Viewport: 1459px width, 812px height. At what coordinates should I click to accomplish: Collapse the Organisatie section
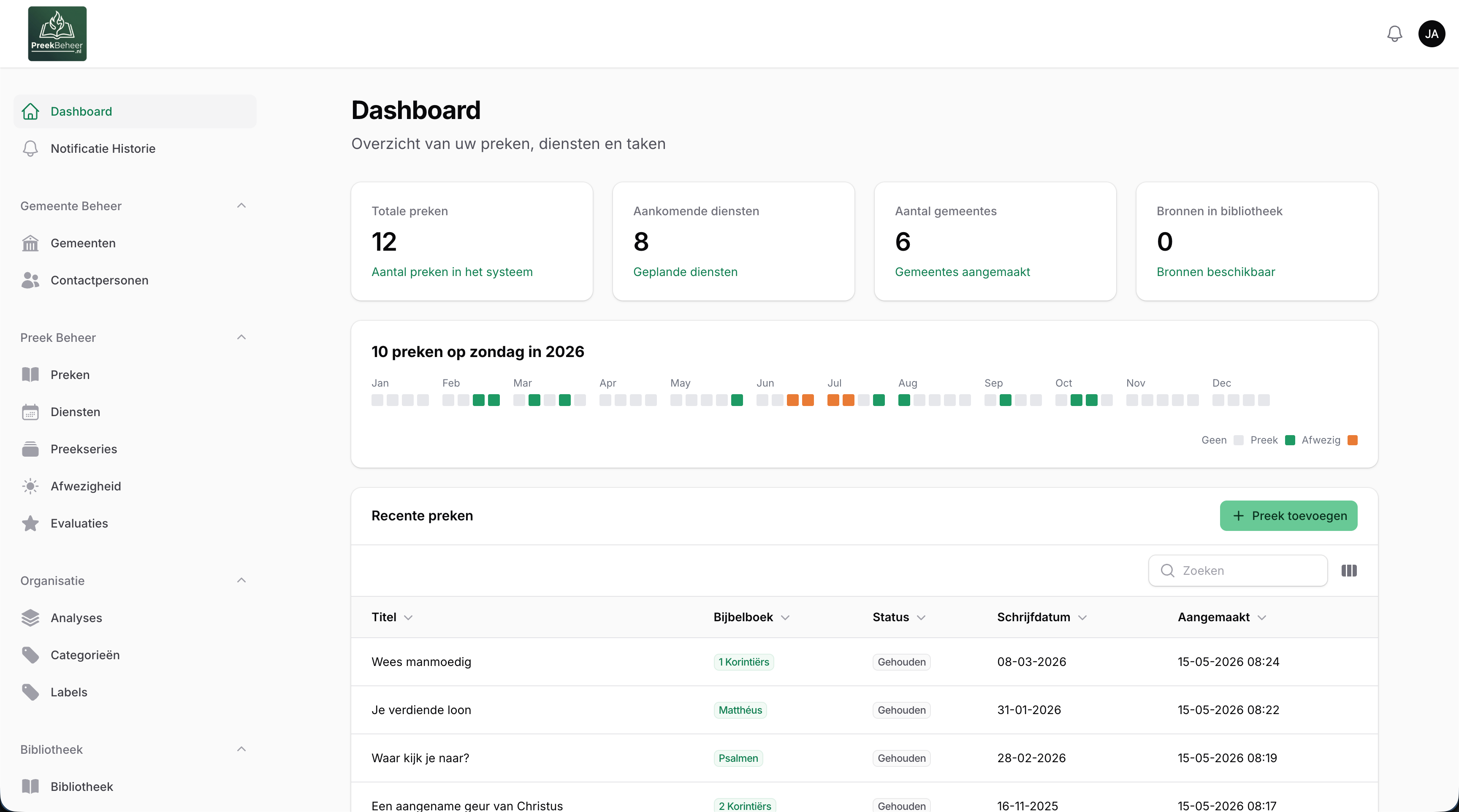tap(241, 580)
